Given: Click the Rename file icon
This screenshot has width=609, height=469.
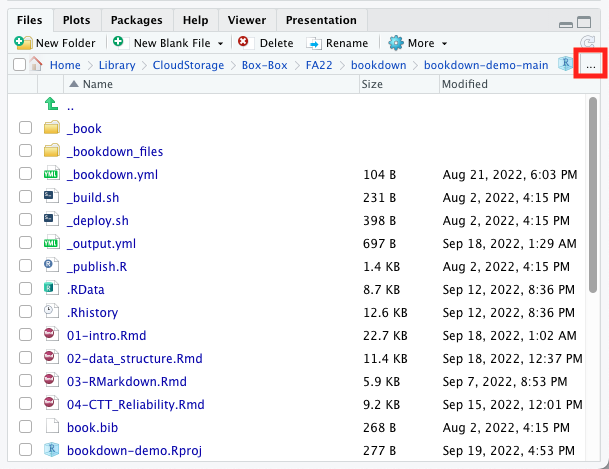Looking at the screenshot, I should click(x=314, y=43).
